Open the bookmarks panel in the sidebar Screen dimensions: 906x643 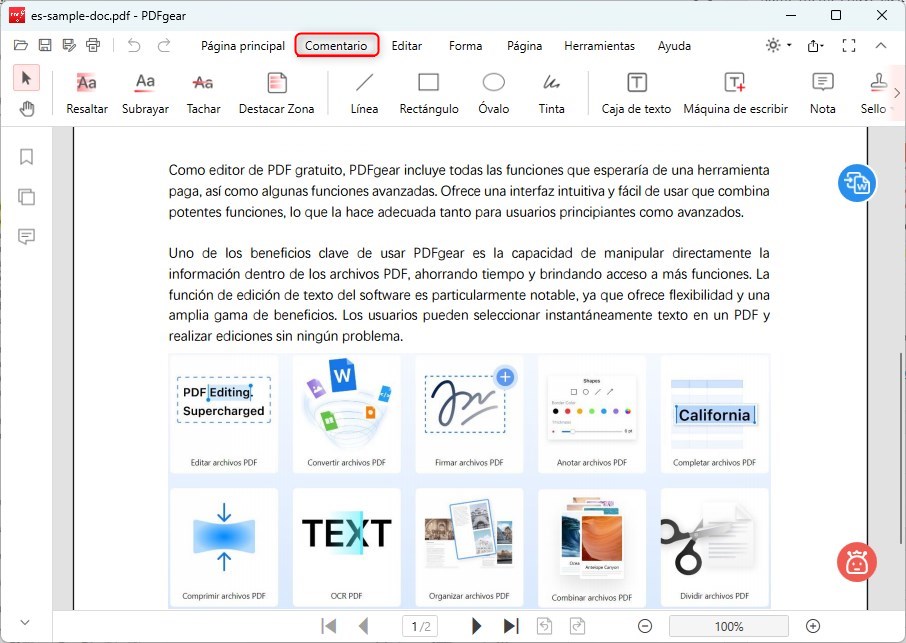coord(26,157)
